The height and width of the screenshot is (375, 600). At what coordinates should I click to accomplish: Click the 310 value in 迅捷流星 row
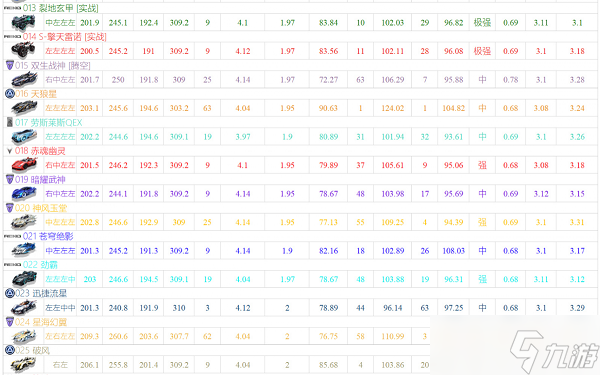point(179,308)
